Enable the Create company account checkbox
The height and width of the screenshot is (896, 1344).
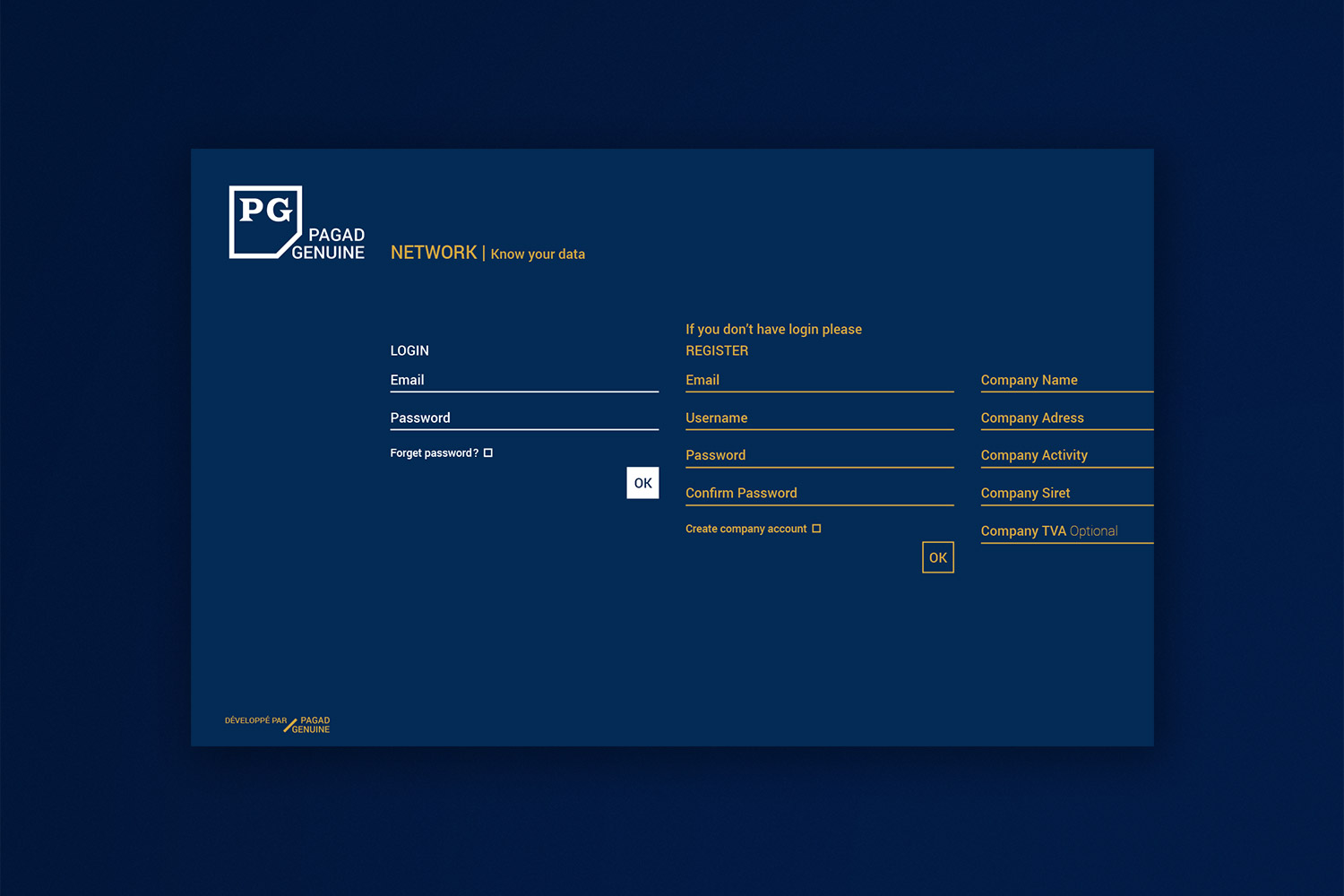point(816,529)
